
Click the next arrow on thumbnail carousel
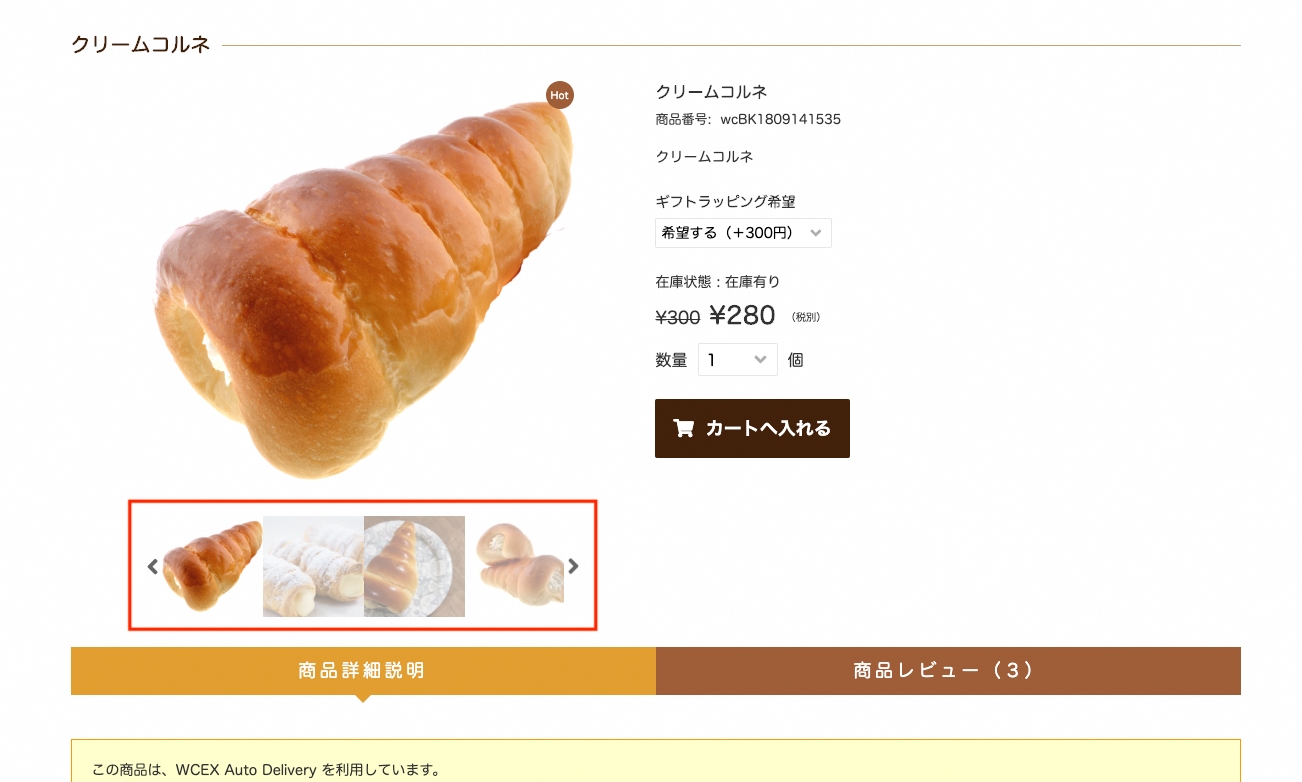pyautogui.click(x=573, y=566)
